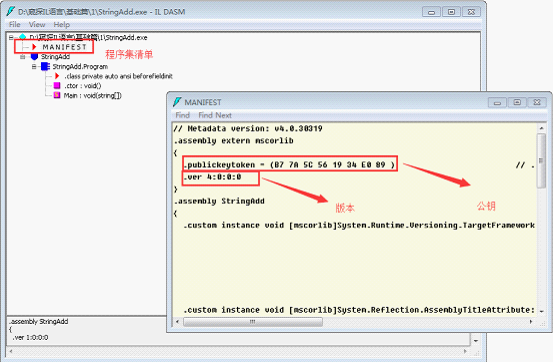Collapse the StringAdd.Program class node
The width and height of the screenshot is (553, 362).
tap(34, 67)
